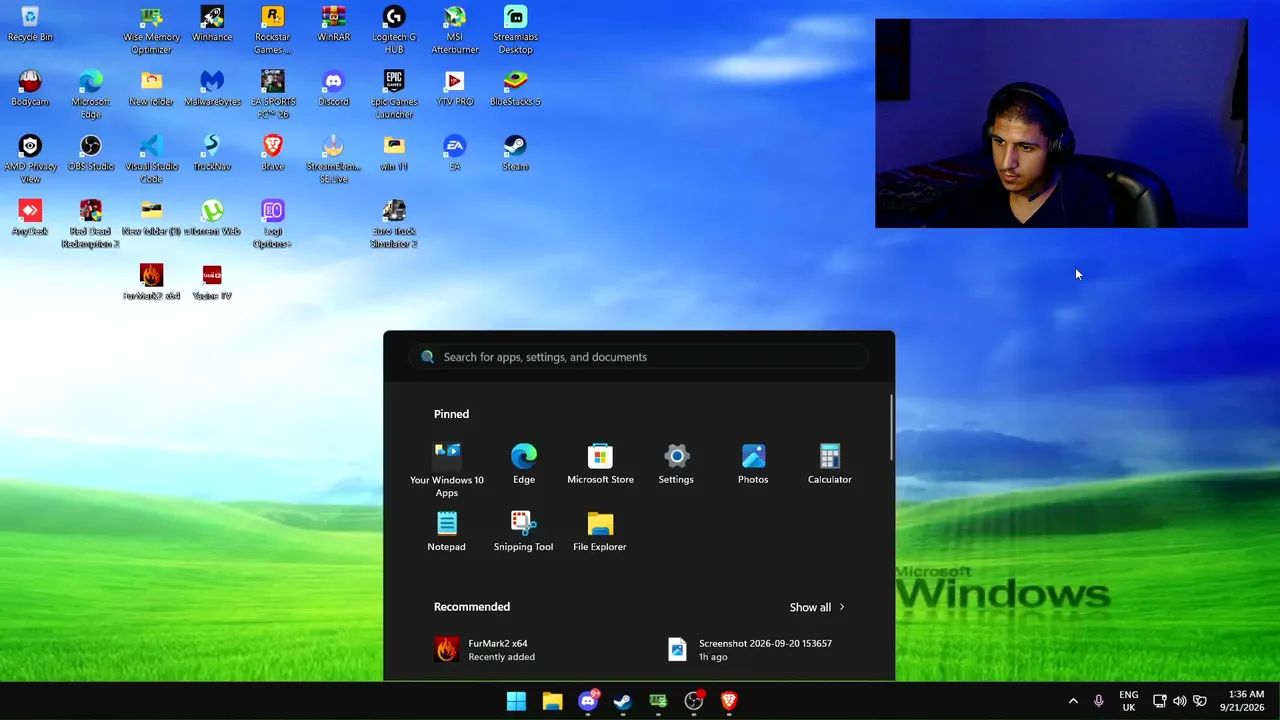1280x720 pixels.
Task: Open the volume control in tray
Action: [x=1179, y=701]
